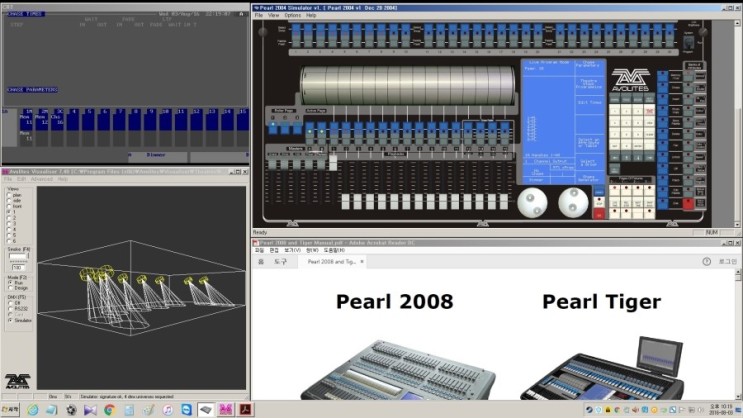Click Select a Group softkey label on LCD

pyautogui.click(x=589, y=163)
